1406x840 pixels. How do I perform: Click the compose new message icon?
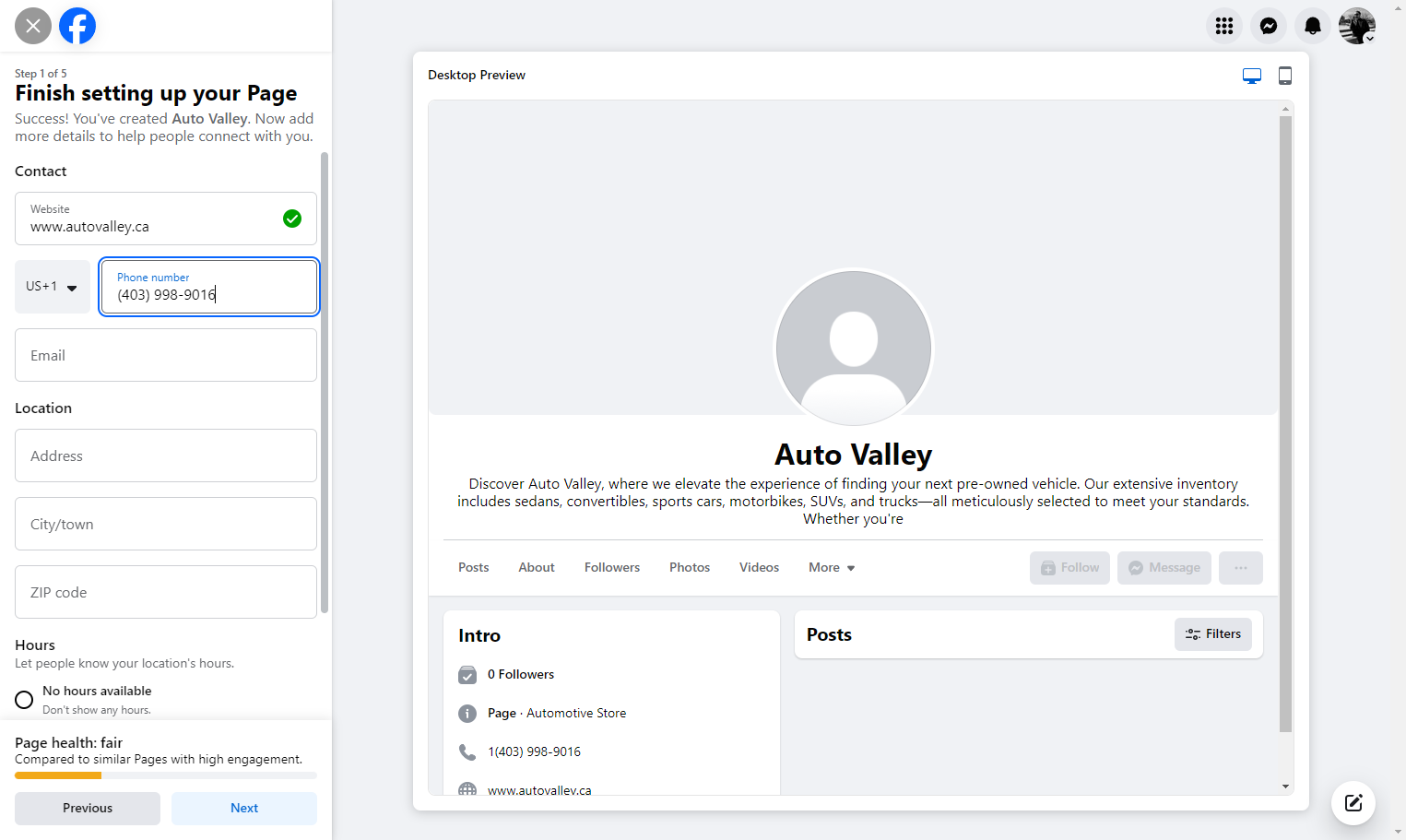[1353, 803]
